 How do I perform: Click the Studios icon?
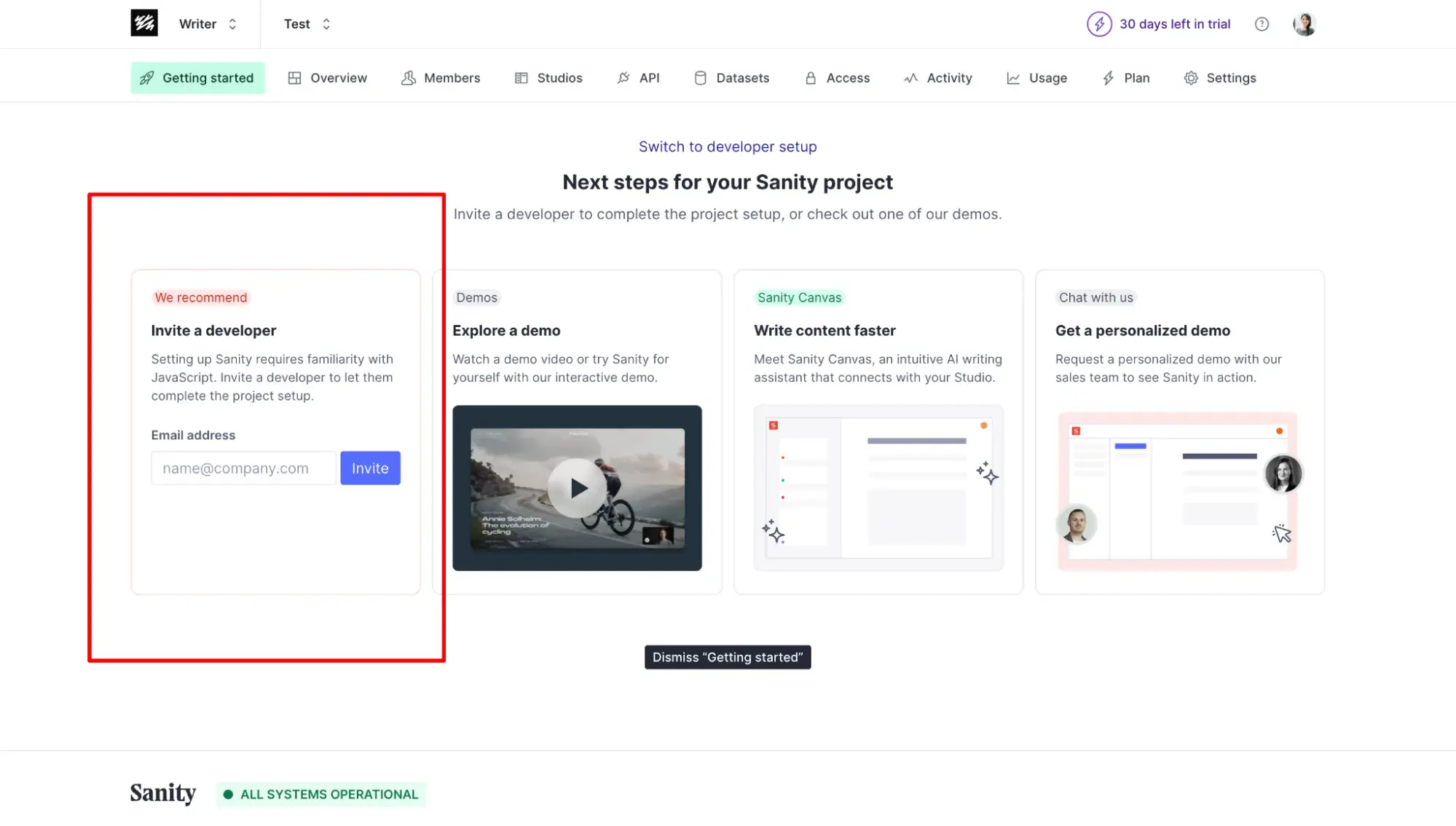click(522, 78)
